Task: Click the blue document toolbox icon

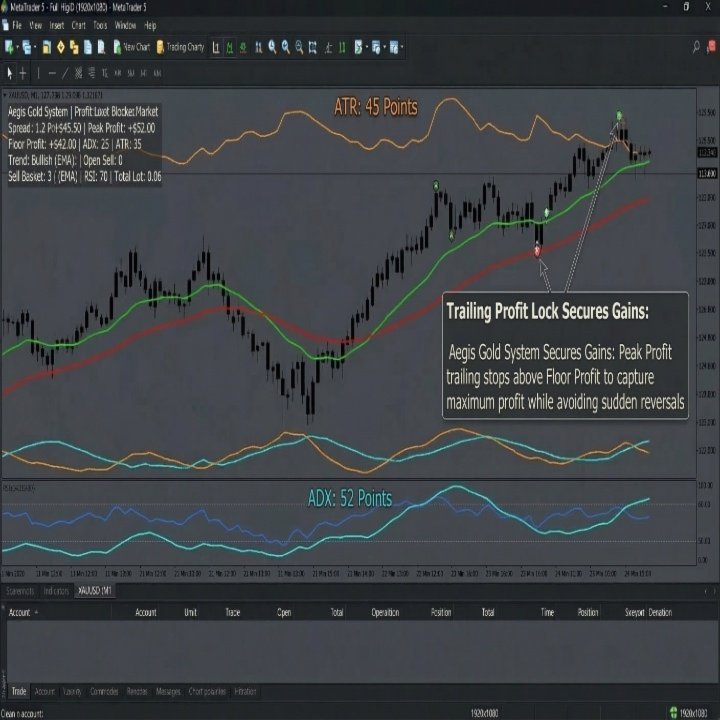Action: 87,47
